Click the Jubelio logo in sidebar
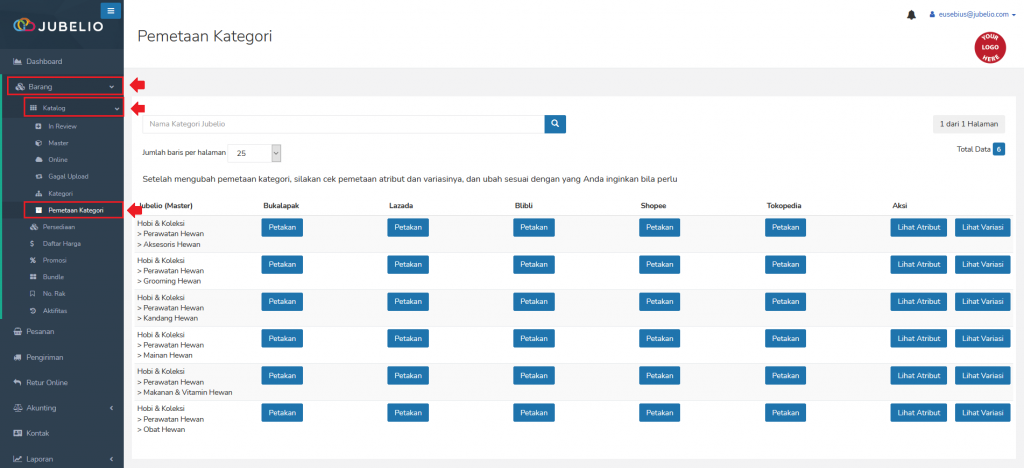 [59, 25]
